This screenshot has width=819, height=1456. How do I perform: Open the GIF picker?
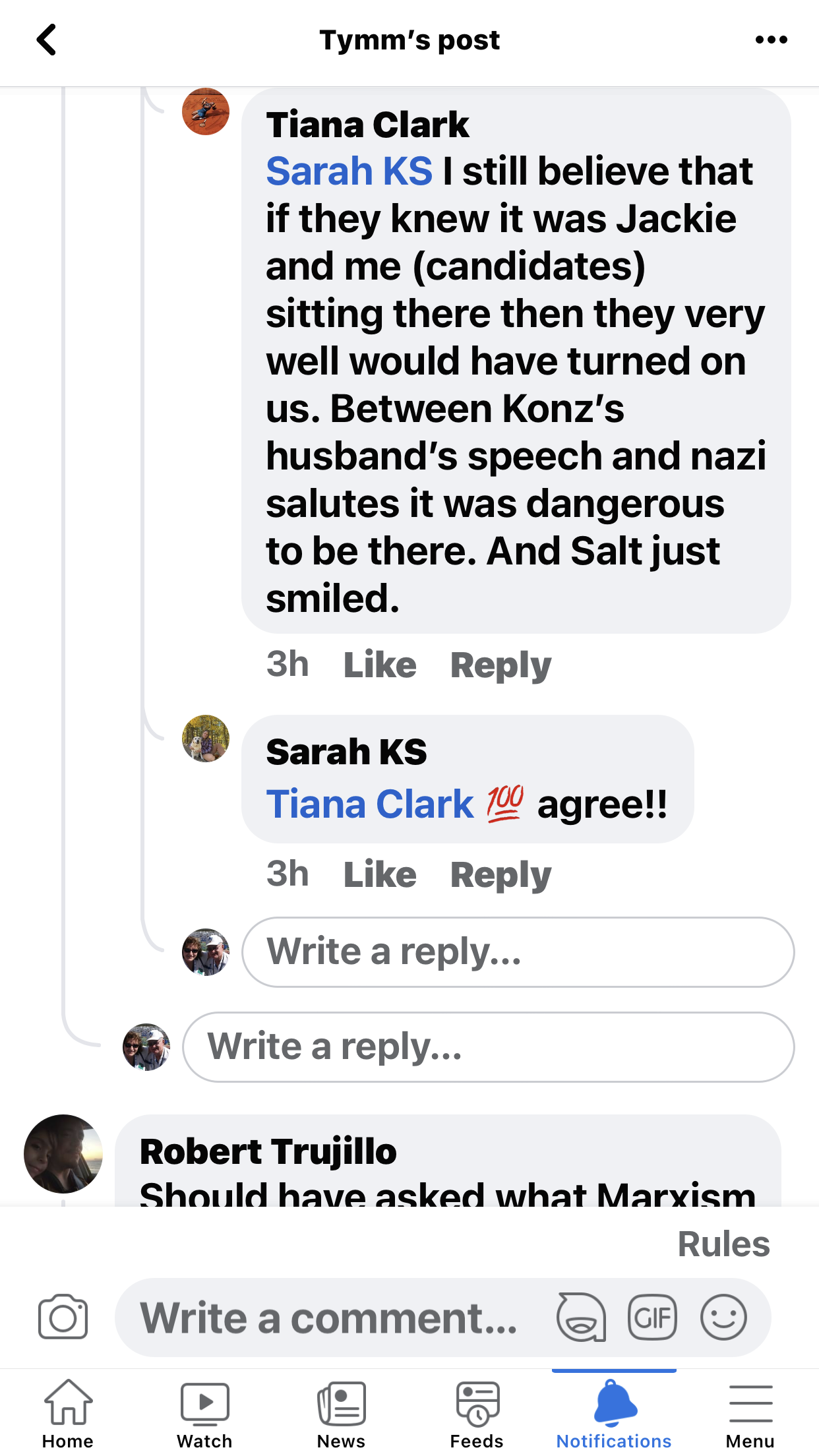coord(652,1318)
